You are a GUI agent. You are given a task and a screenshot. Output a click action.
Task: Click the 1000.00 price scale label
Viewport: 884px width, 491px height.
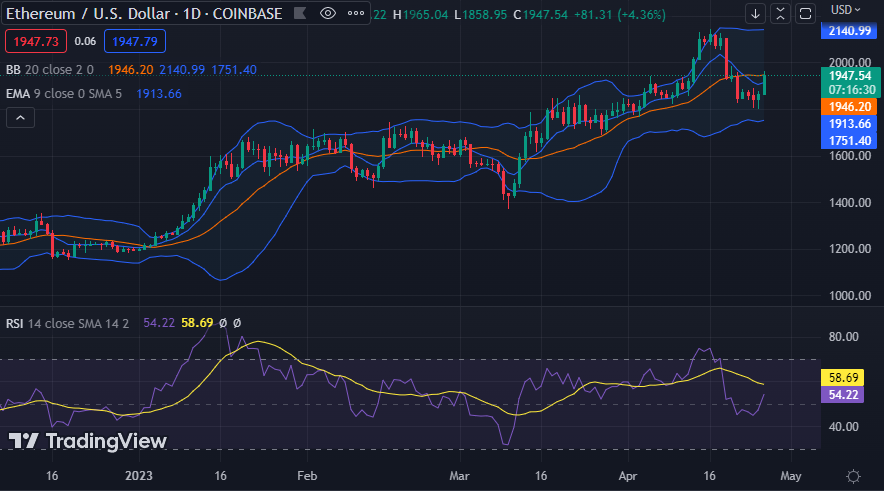tap(850, 296)
